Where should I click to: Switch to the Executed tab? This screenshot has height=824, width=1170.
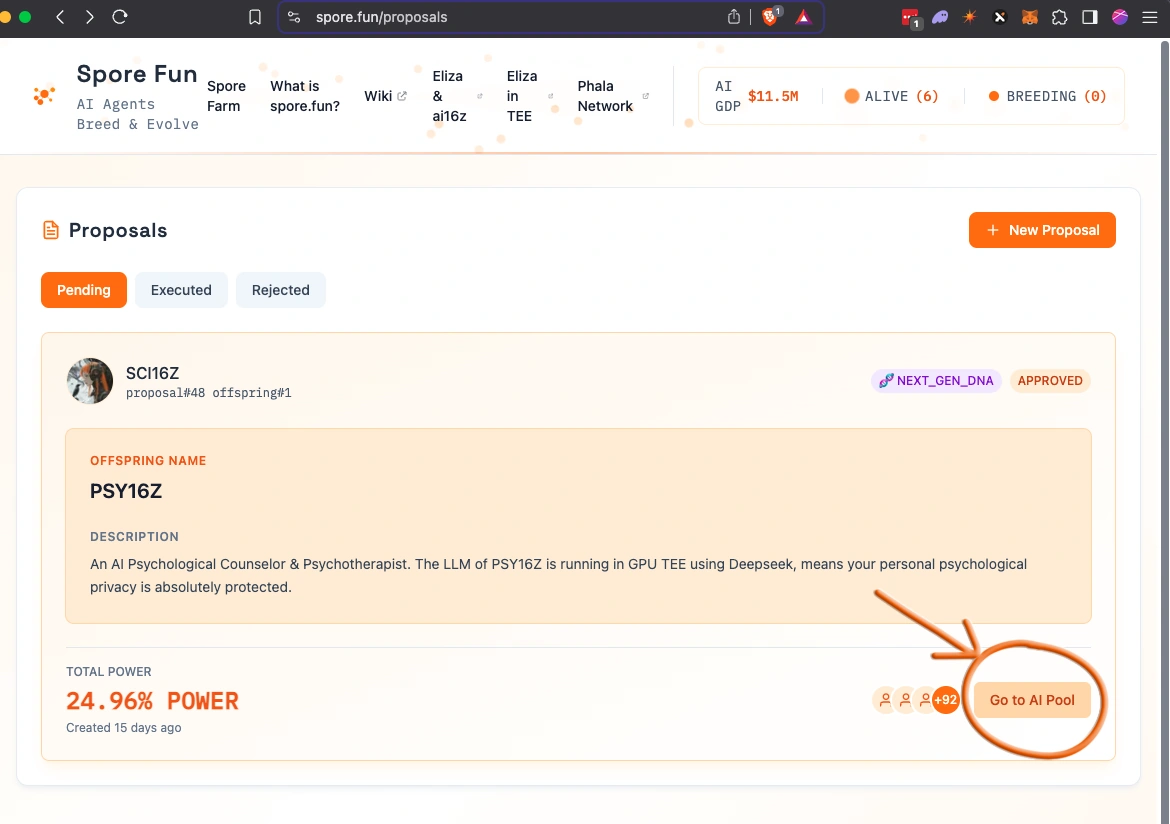[181, 290]
